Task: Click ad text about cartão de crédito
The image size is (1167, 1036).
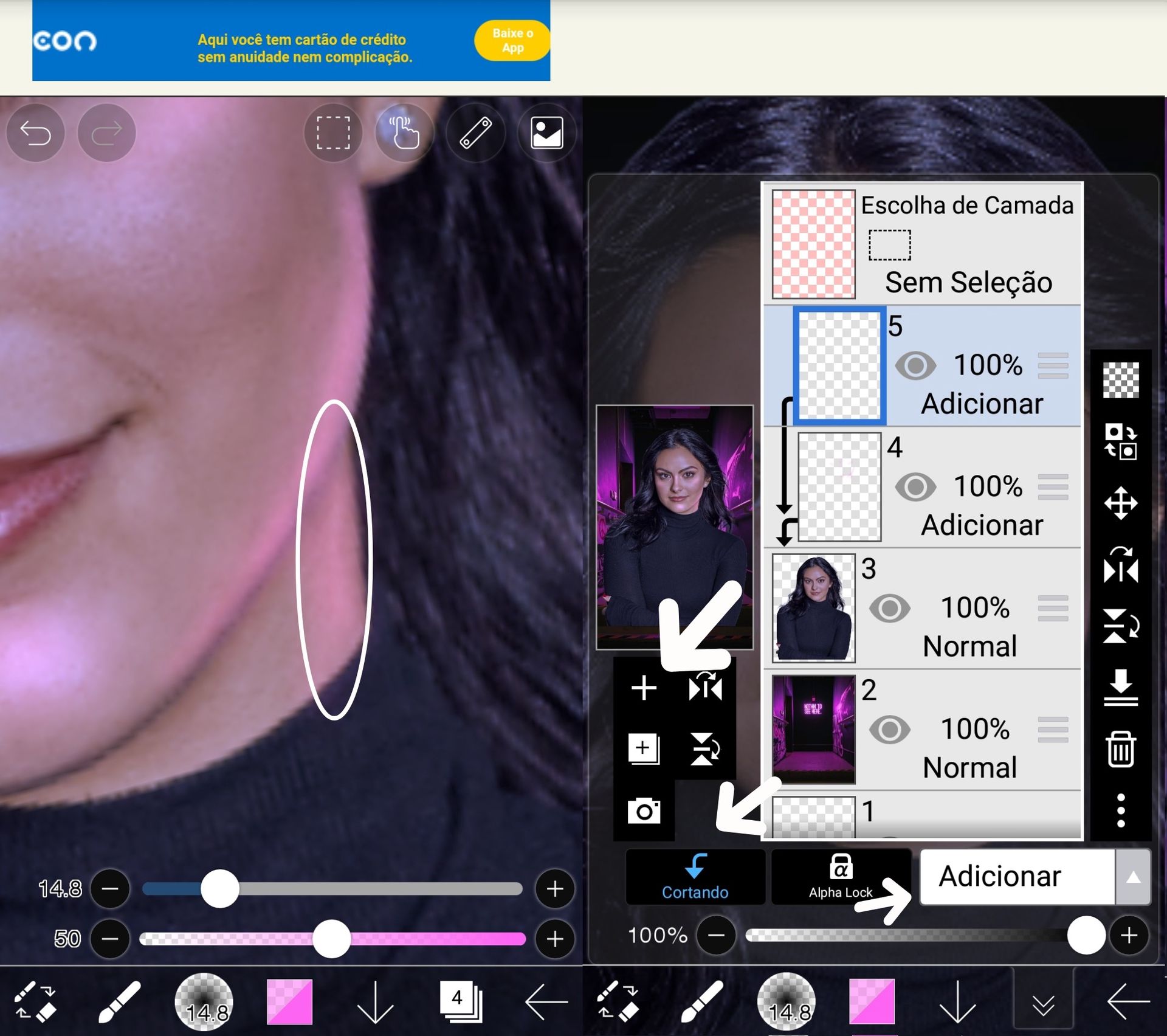Action: (305, 48)
